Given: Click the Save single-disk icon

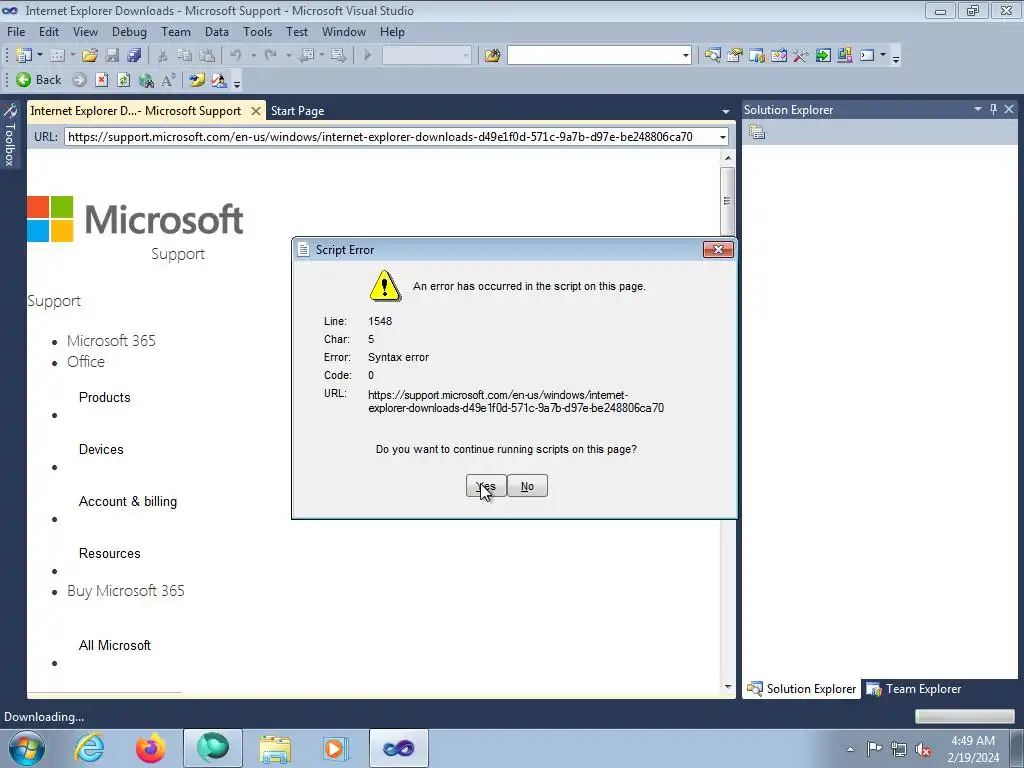Looking at the screenshot, I should (x=112, y=56).
